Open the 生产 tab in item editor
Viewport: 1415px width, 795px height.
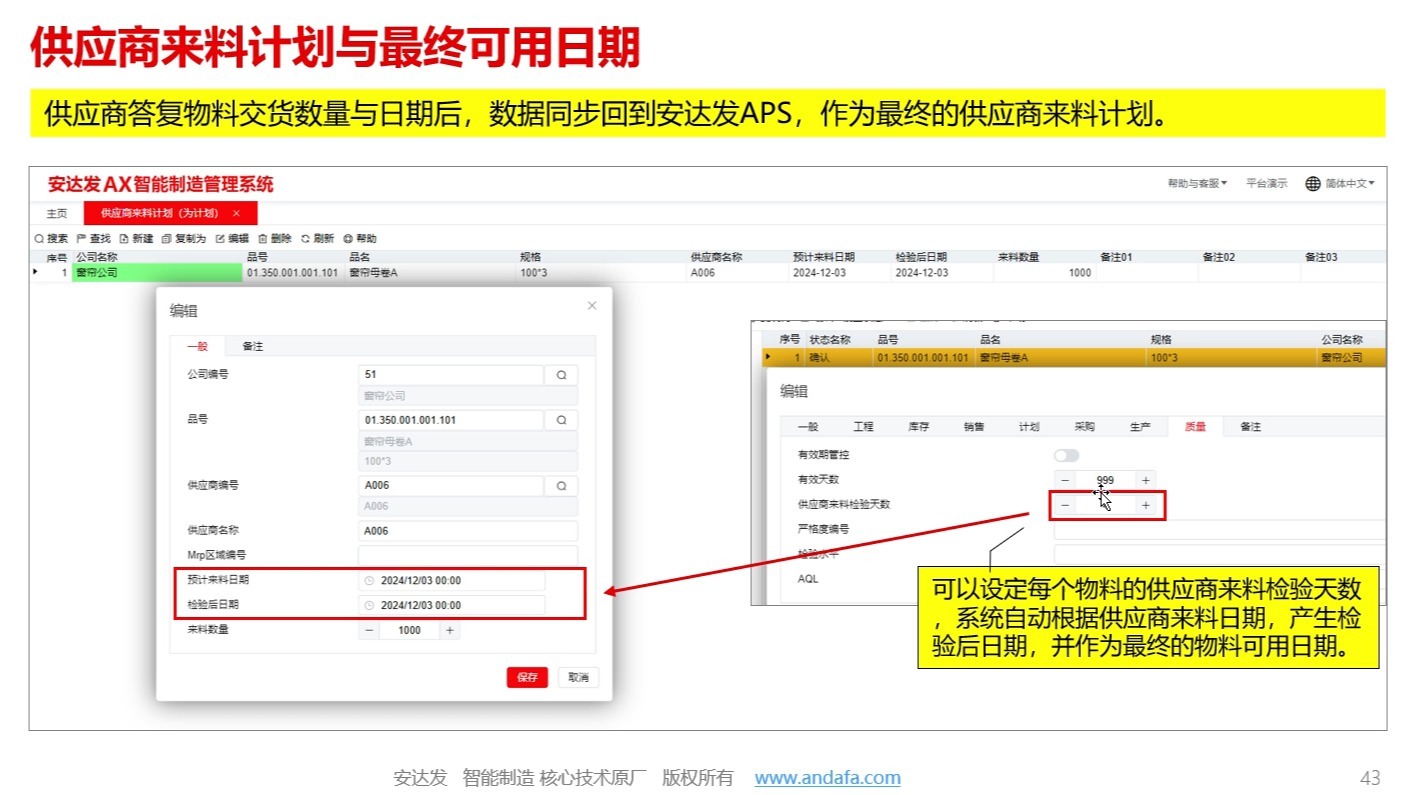[1140, 427]
